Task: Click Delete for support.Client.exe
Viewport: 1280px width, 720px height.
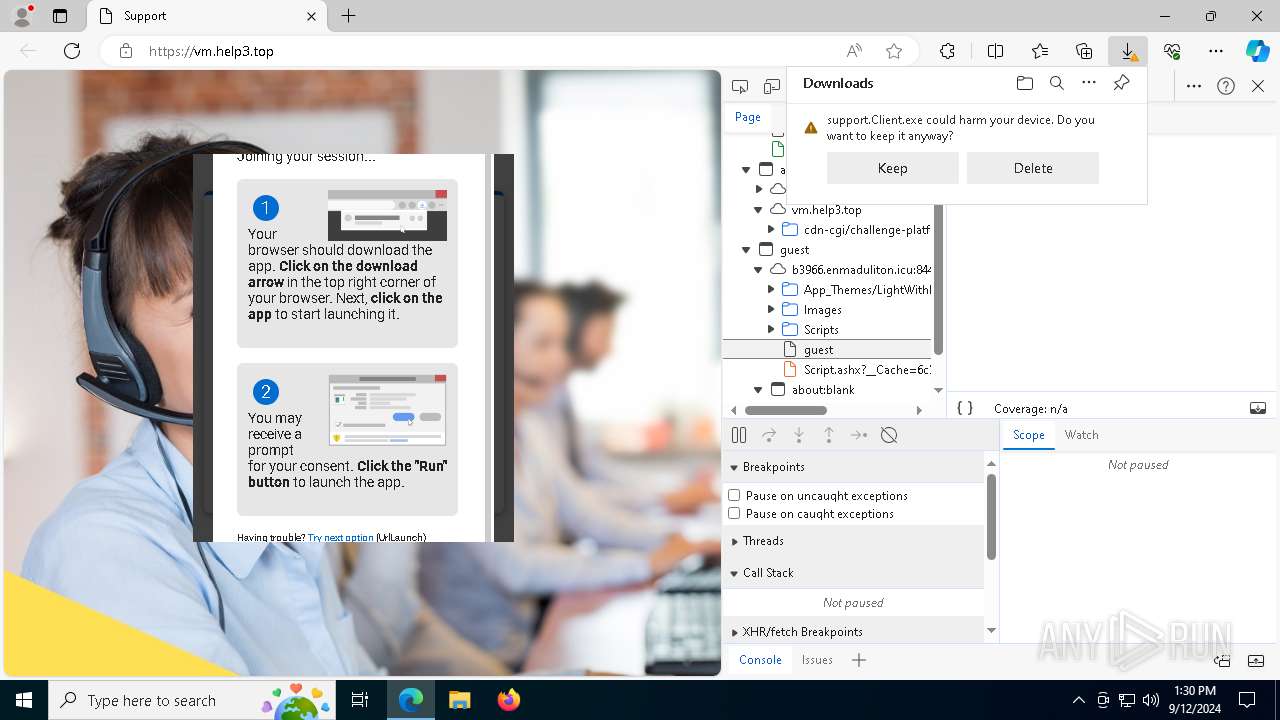Action: click(x=1032, y=168)
